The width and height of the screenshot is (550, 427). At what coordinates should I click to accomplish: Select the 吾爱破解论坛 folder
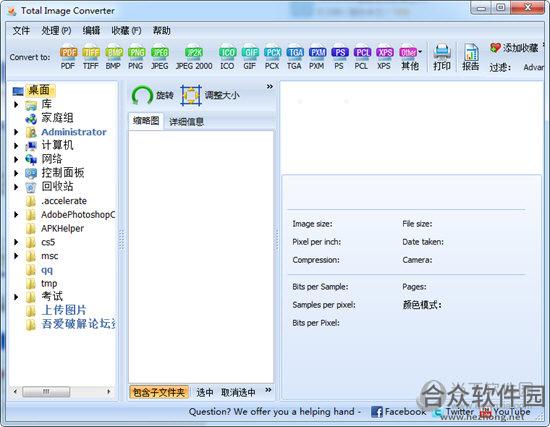(x=79, y=323)
